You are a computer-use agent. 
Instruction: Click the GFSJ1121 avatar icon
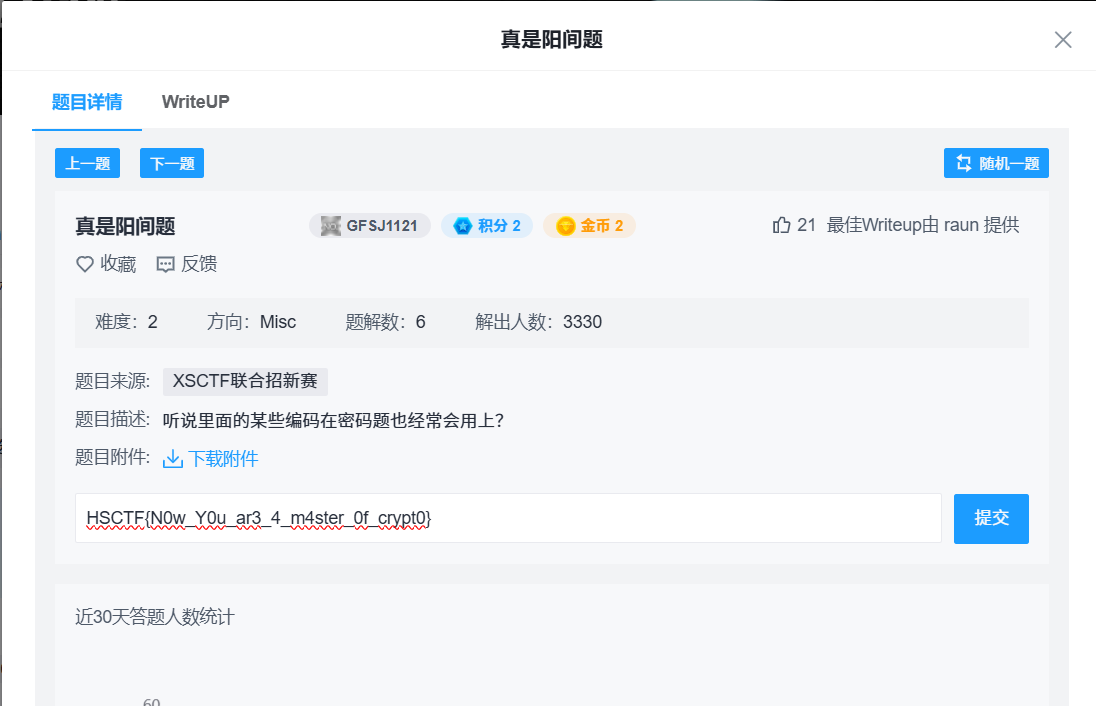pyautogui.click(x=330, y=226)
